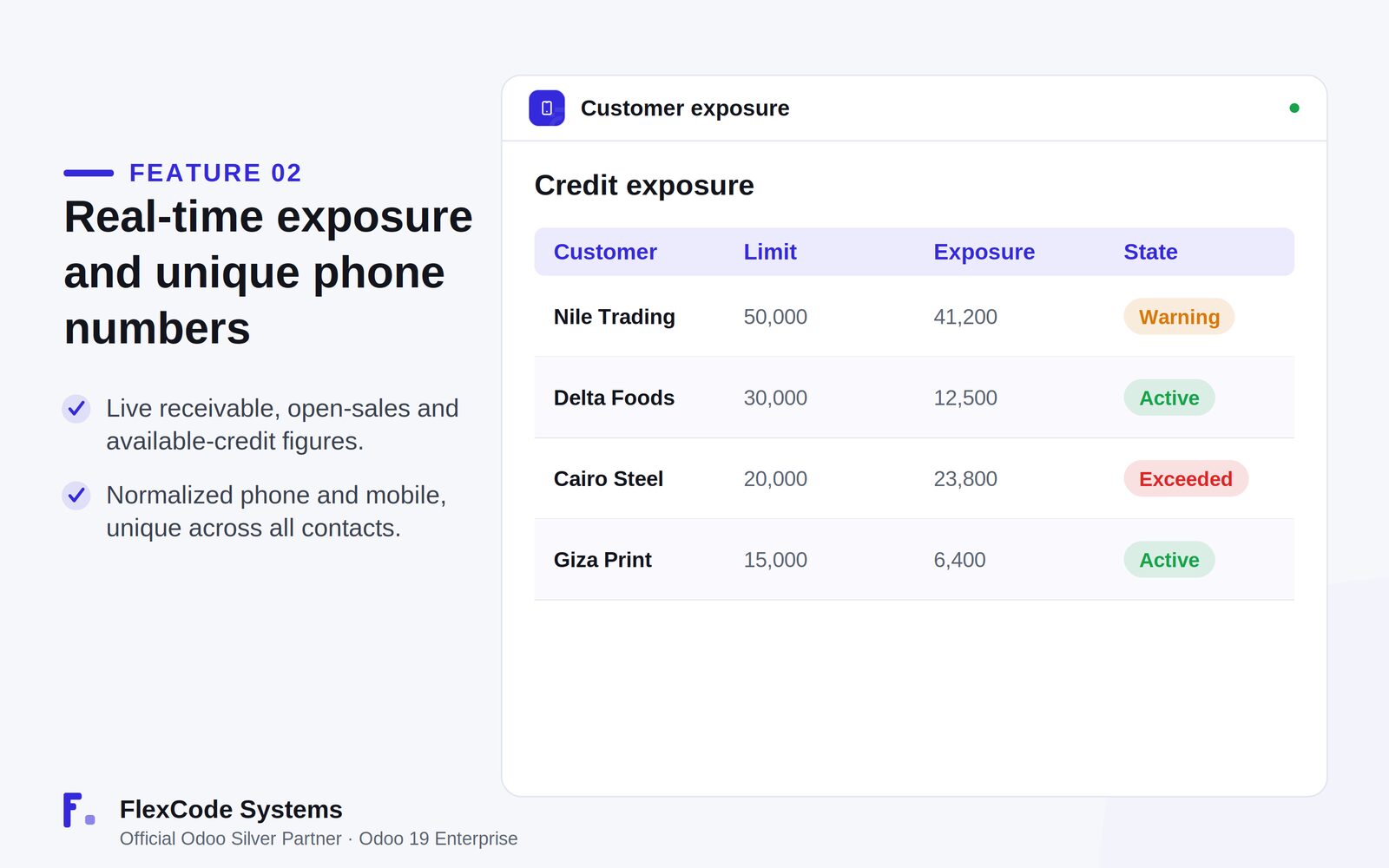Click the 12,500 exposure value

coord(965,398)
